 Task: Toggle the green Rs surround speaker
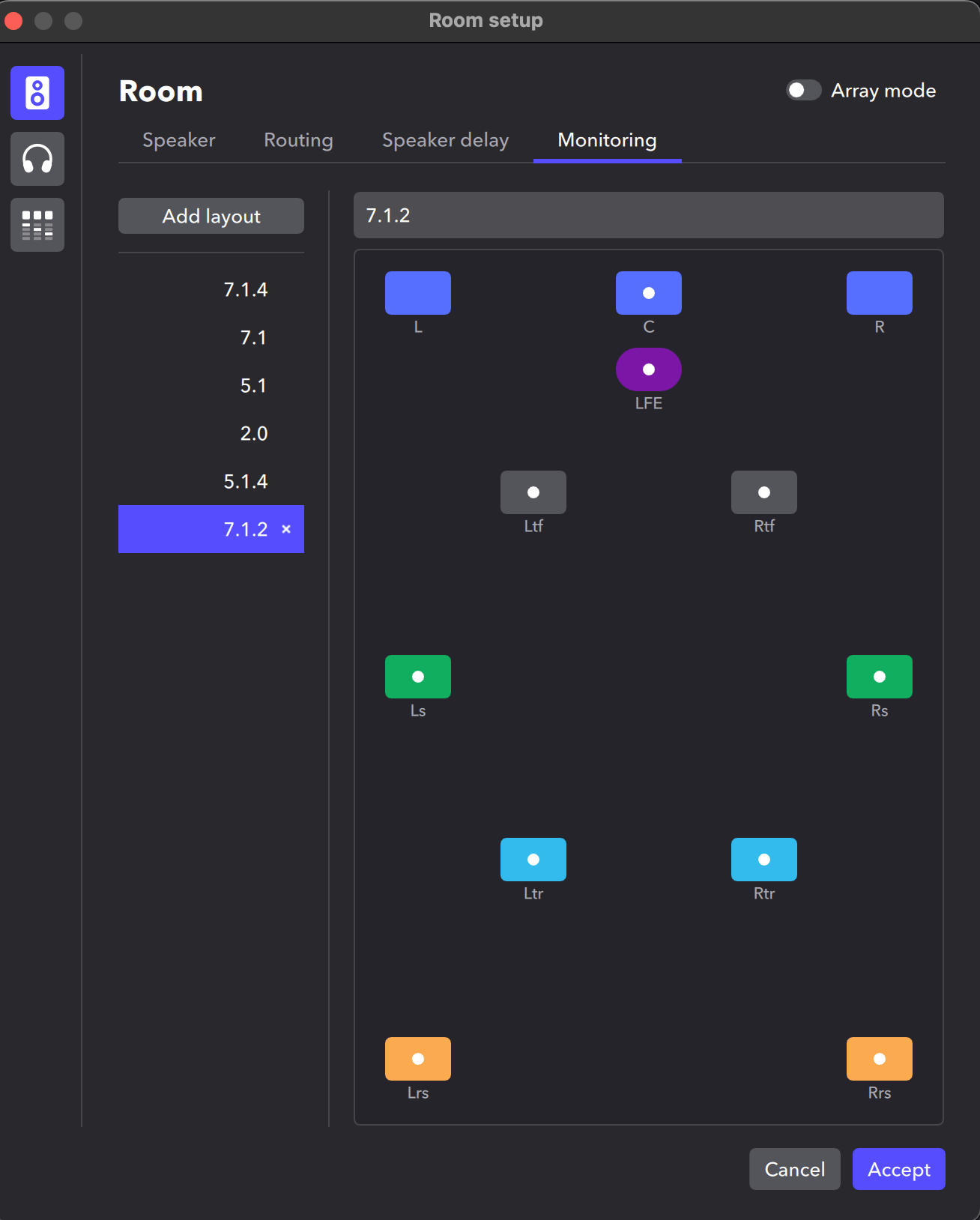point(880,677)
